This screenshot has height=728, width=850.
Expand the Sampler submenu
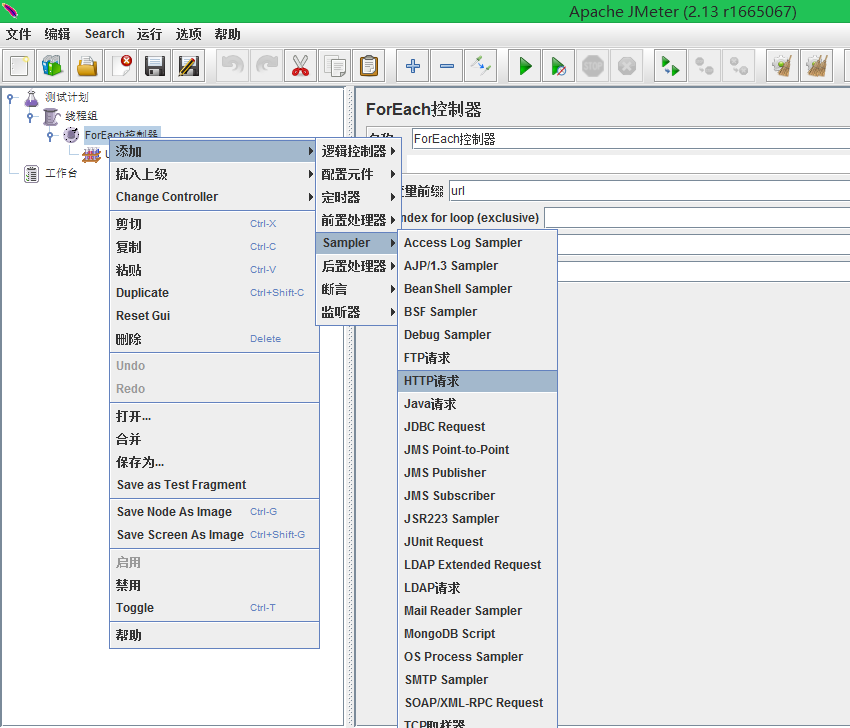click(x=358, y=243)
